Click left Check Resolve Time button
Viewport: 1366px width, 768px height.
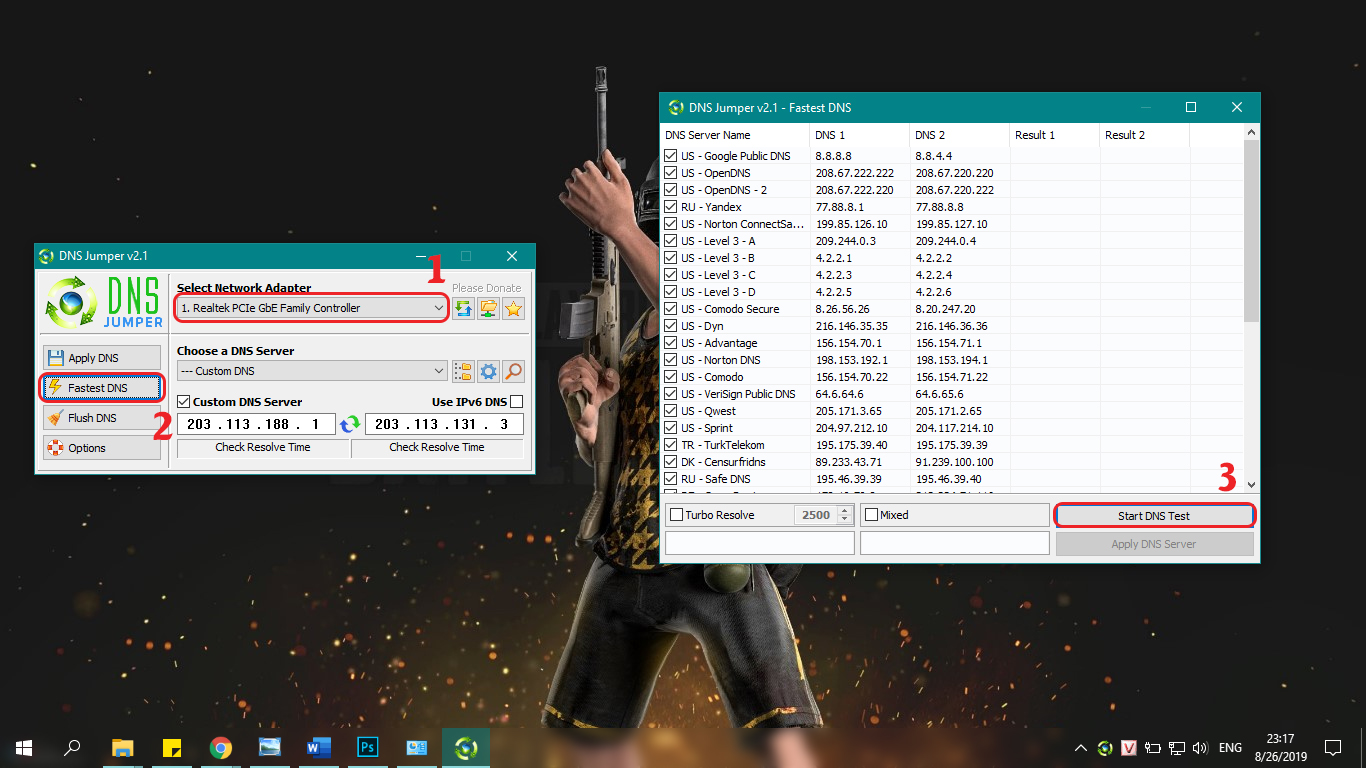pos(263,448)
